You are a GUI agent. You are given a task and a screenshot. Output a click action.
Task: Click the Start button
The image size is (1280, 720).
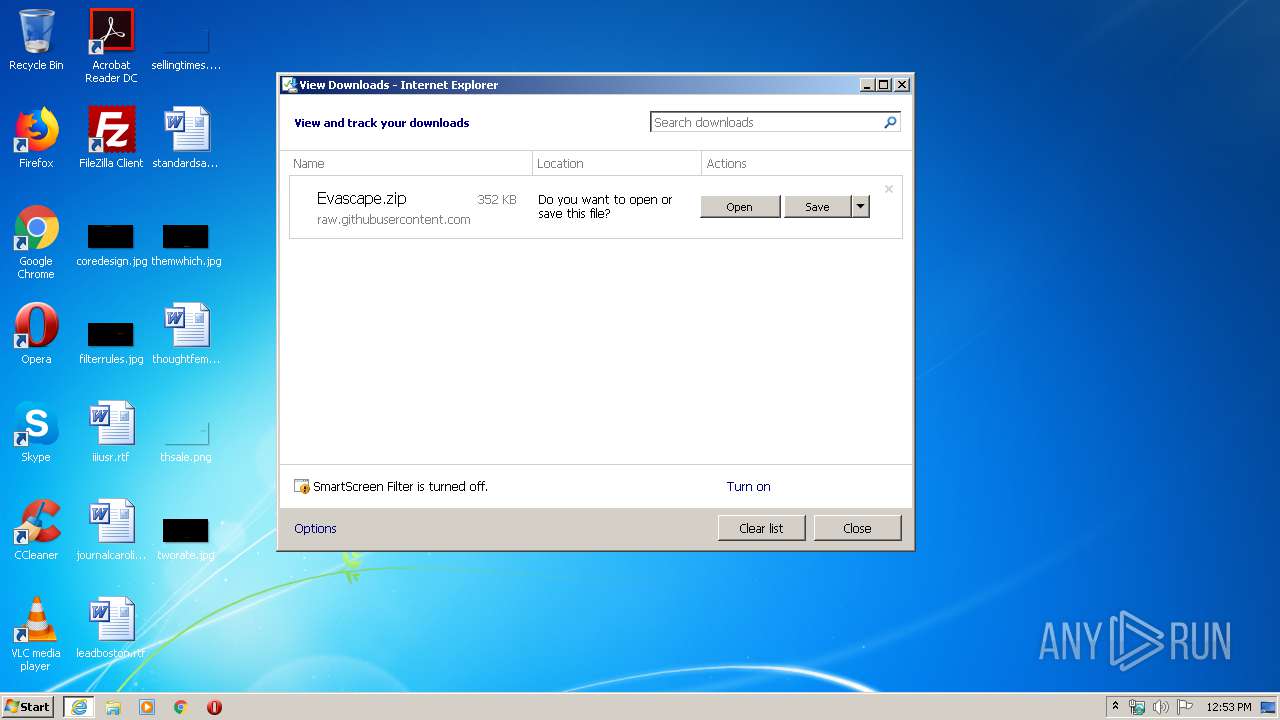(27, 707)
